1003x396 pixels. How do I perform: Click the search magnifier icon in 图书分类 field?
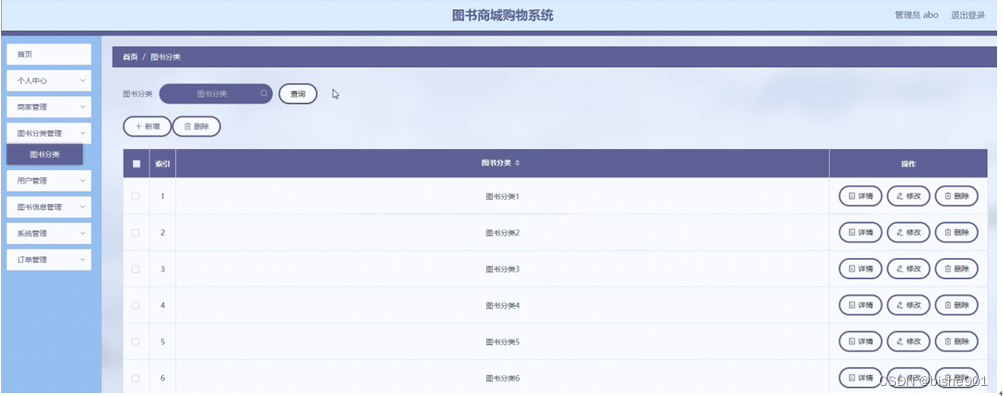click(264, 93)
